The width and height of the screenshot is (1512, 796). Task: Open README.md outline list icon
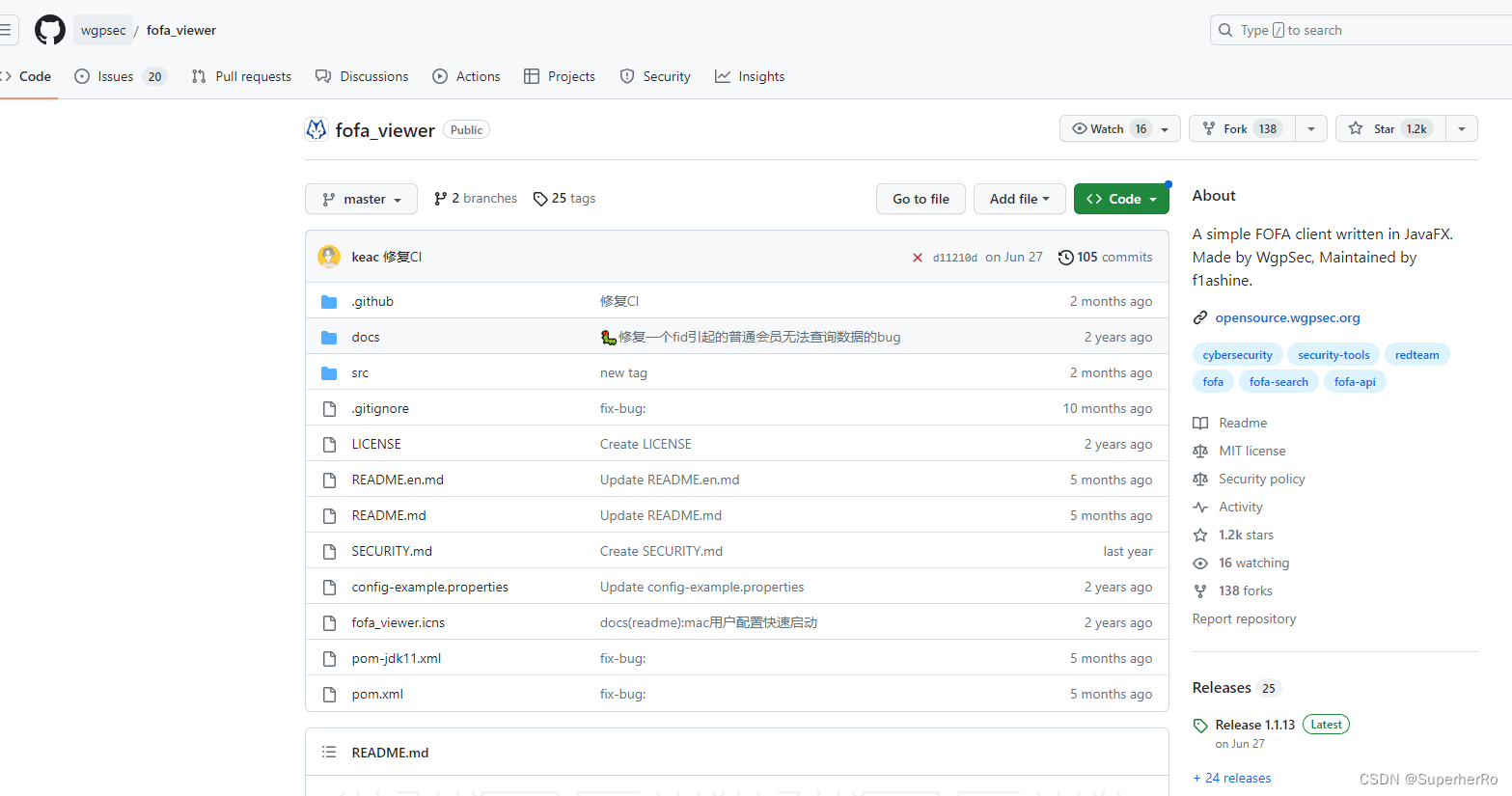329,752
